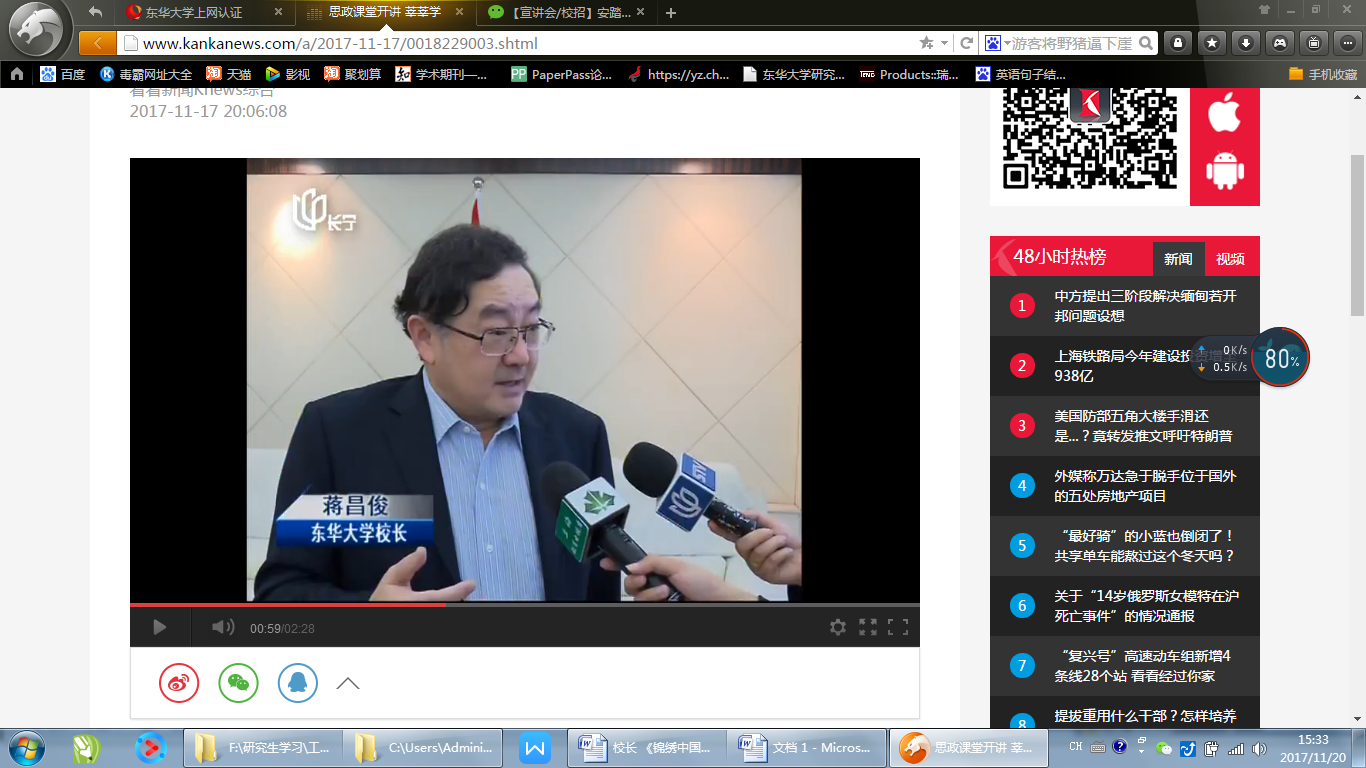Open the WPS icon in taskbar
The height and width of the screenshot is (768, 1366).
click(535, 747)
